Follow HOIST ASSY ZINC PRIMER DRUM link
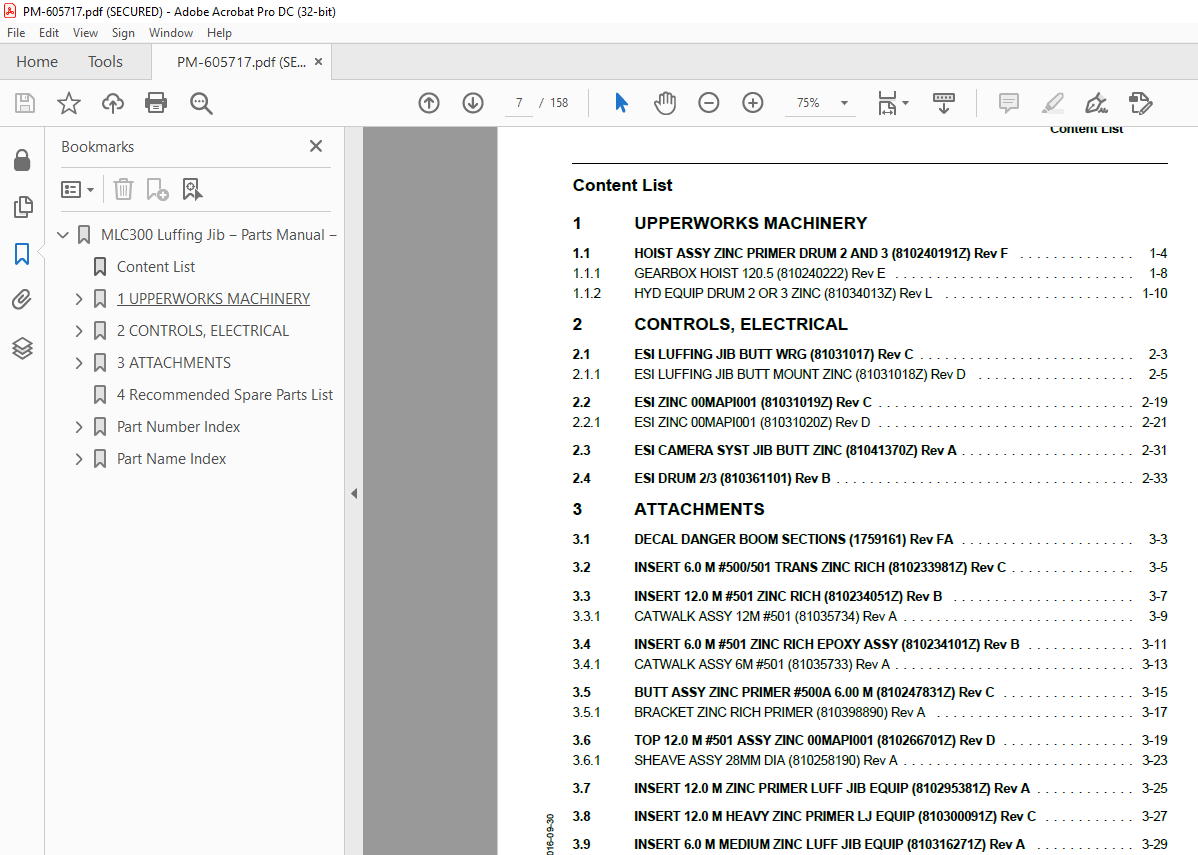The width and height of the screenshot is (1198, 855). (821, 253)
